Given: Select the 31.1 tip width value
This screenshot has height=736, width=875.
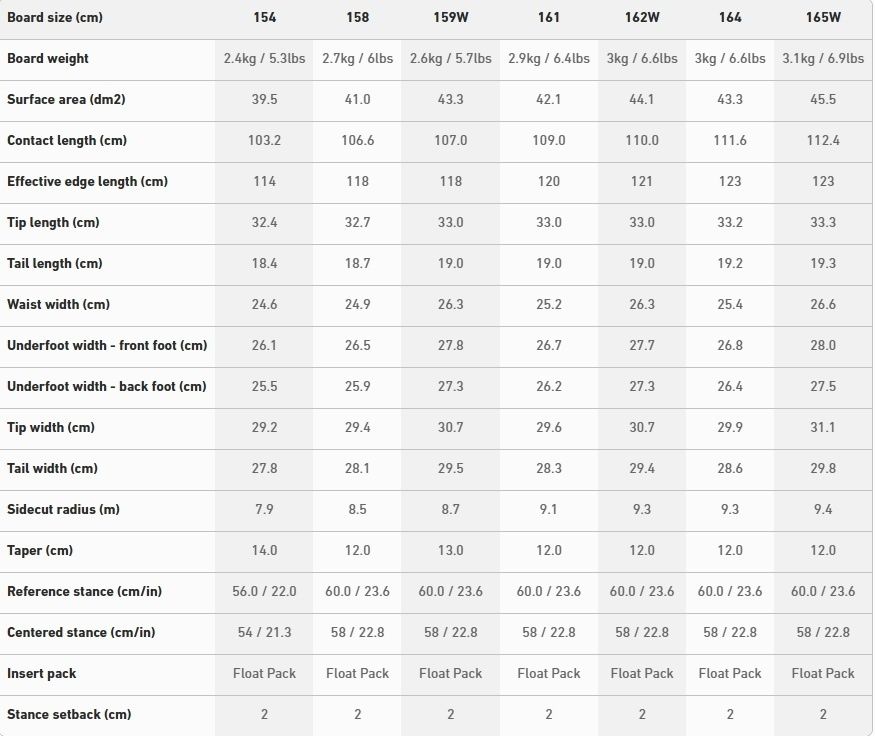Looking at the screenshot, I should (x=823, y=428).
